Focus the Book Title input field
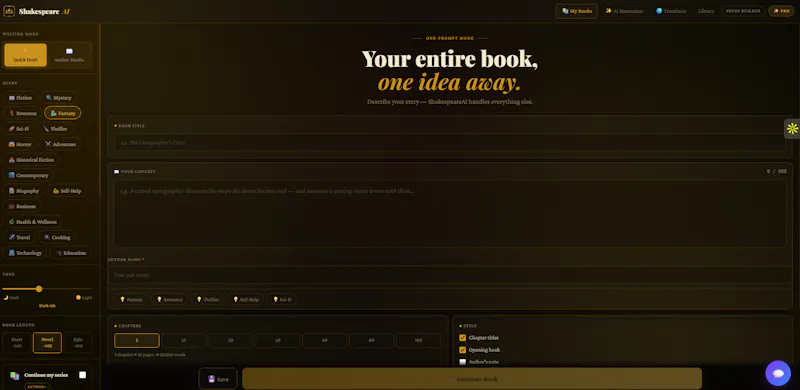 coord(449,142)
